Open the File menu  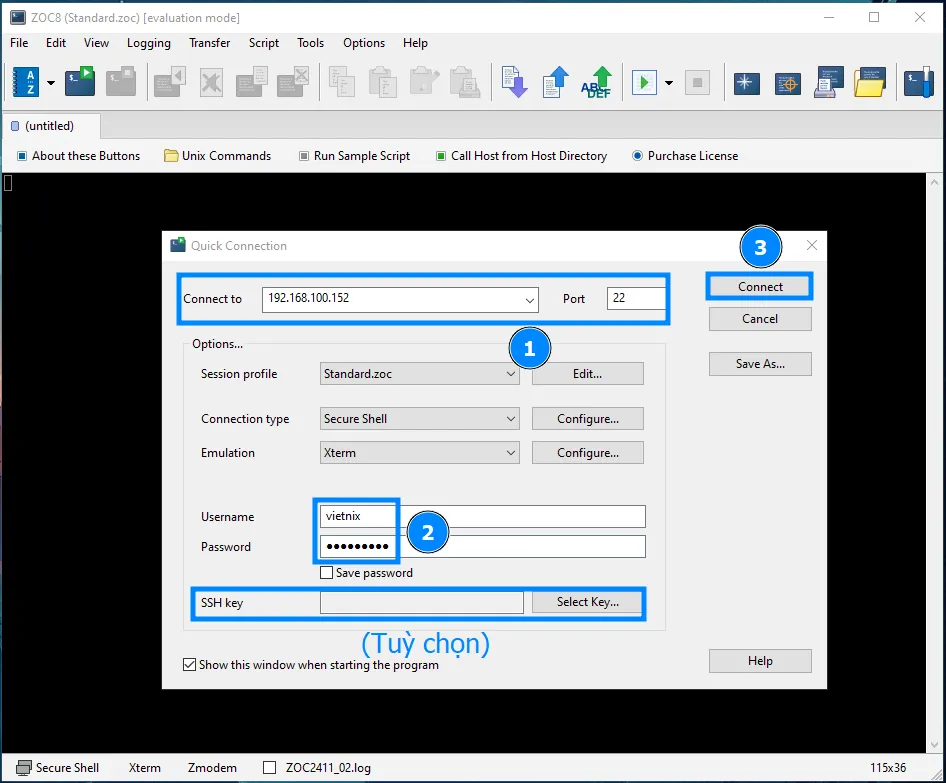pyautogui.click(x=19, y=43)
